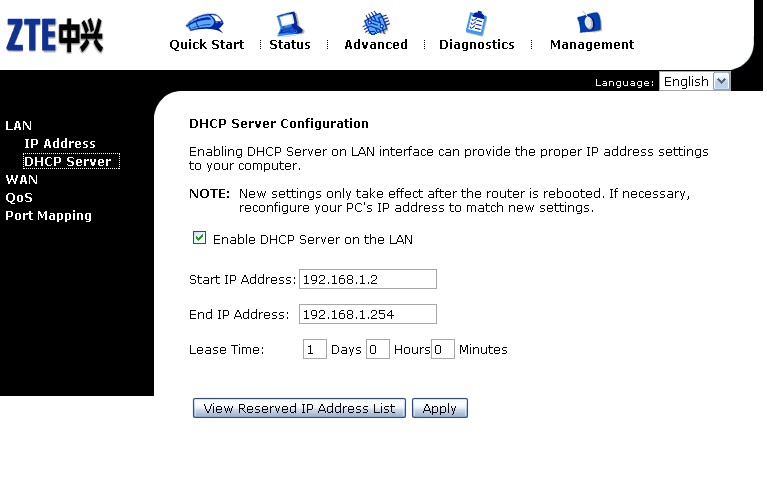
Task: Disable DHCP Server on the LAN checkbox
Action: (199, 239)
